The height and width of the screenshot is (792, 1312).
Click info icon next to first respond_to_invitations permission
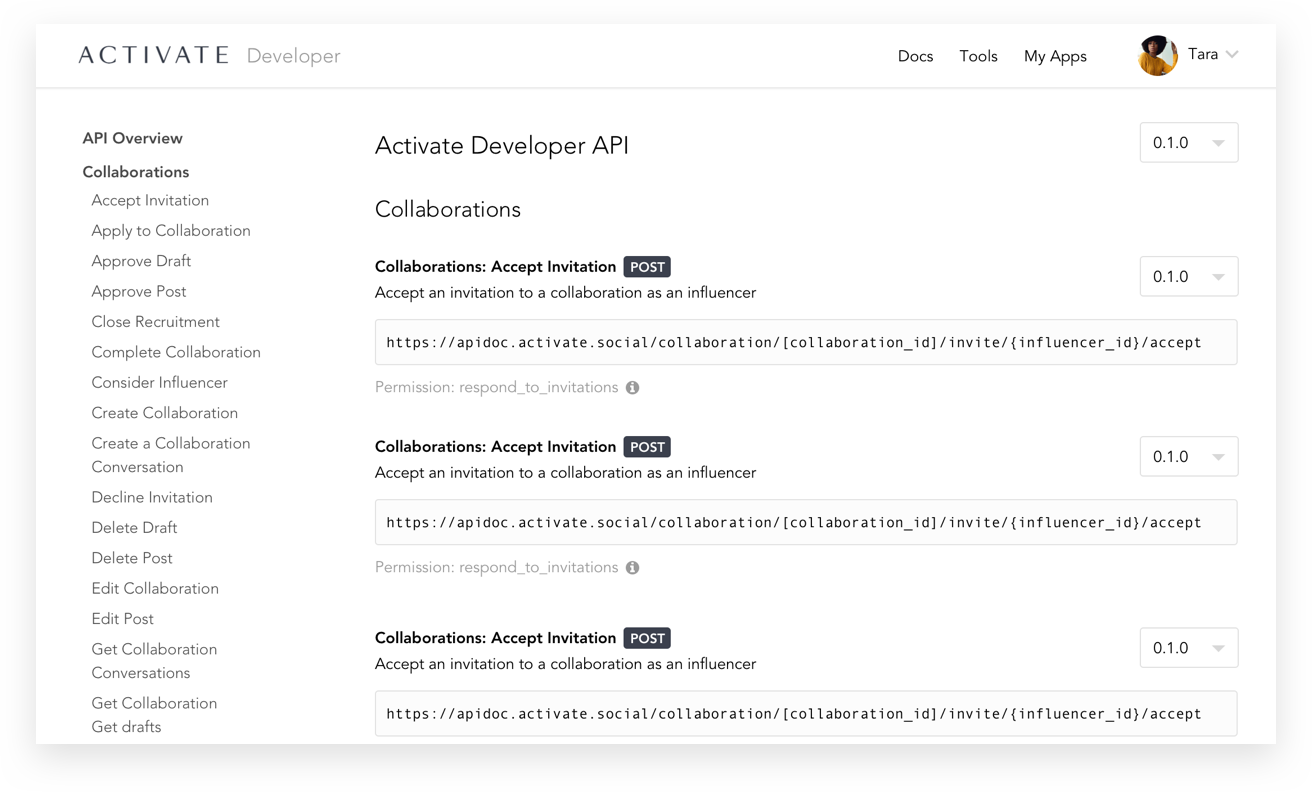[633, 388]
